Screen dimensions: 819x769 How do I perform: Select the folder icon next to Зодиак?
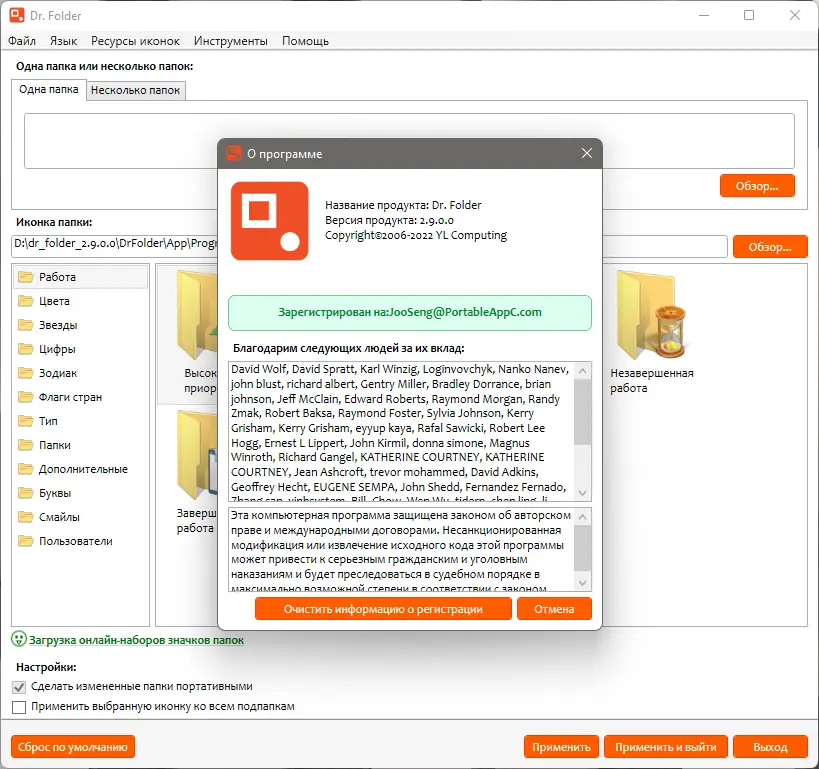[x=26, y=373]
